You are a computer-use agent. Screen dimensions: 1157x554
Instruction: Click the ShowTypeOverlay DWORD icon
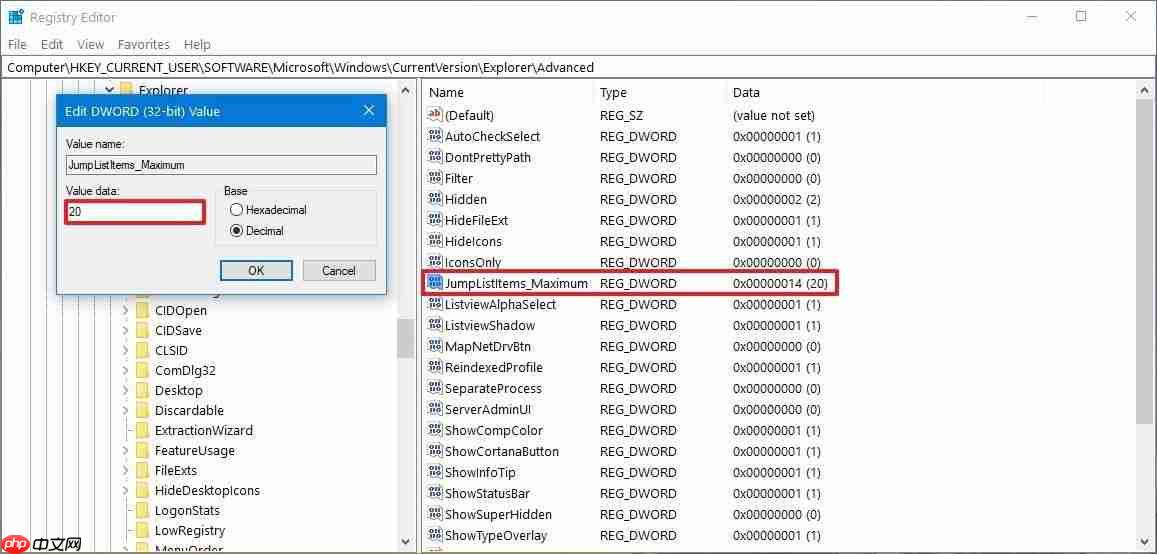point(435,536)
